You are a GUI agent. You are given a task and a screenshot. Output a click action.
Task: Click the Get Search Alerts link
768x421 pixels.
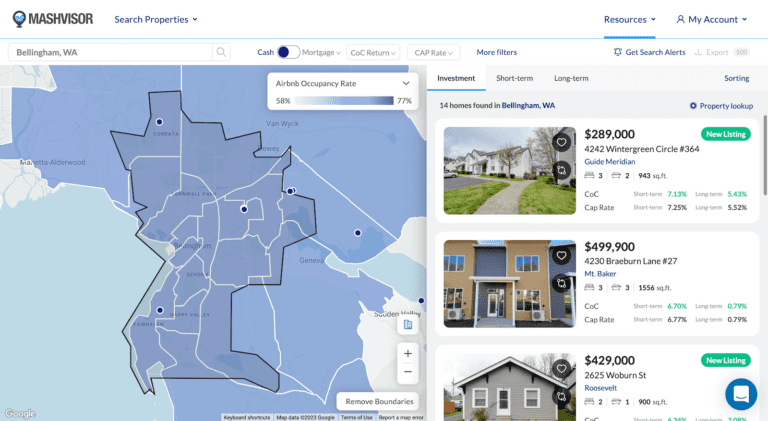649,52
